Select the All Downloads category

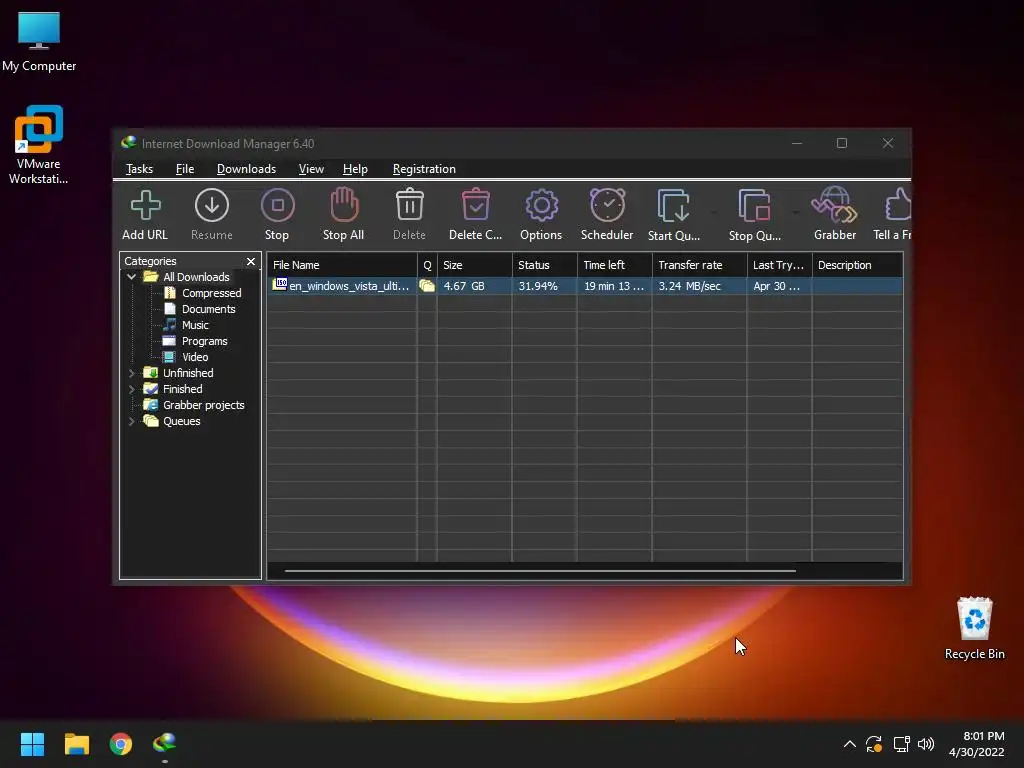(196, 277)
